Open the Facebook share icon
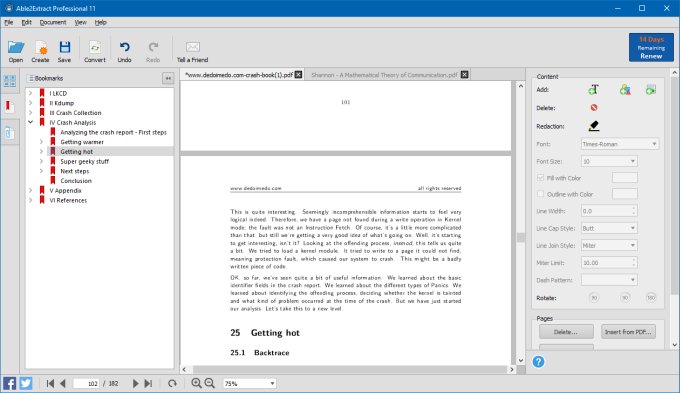 pos(10,383)
